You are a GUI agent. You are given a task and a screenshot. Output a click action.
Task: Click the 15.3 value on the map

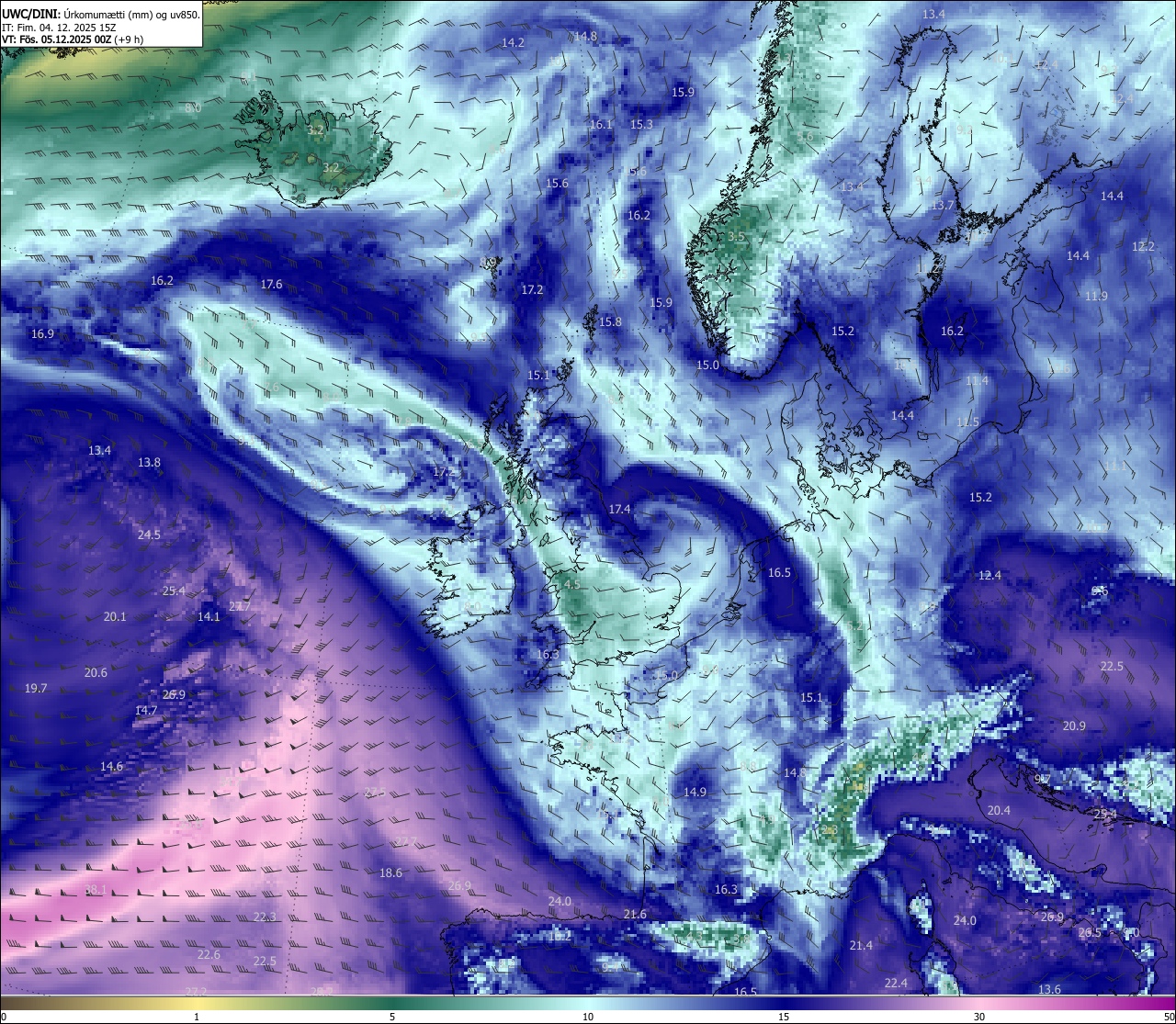[641, 125]
